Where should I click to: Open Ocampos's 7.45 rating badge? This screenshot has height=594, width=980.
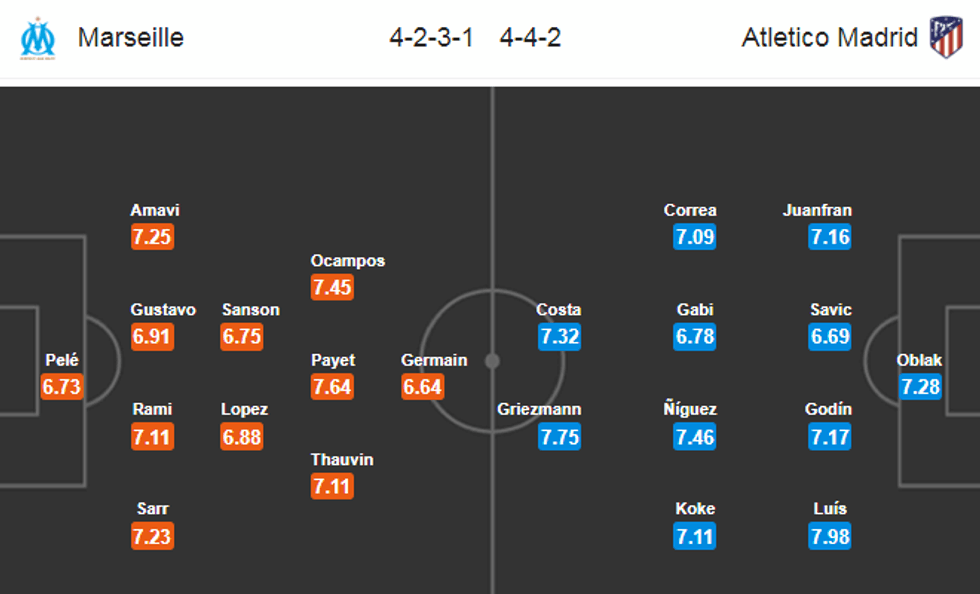click(x=332, y=288)
